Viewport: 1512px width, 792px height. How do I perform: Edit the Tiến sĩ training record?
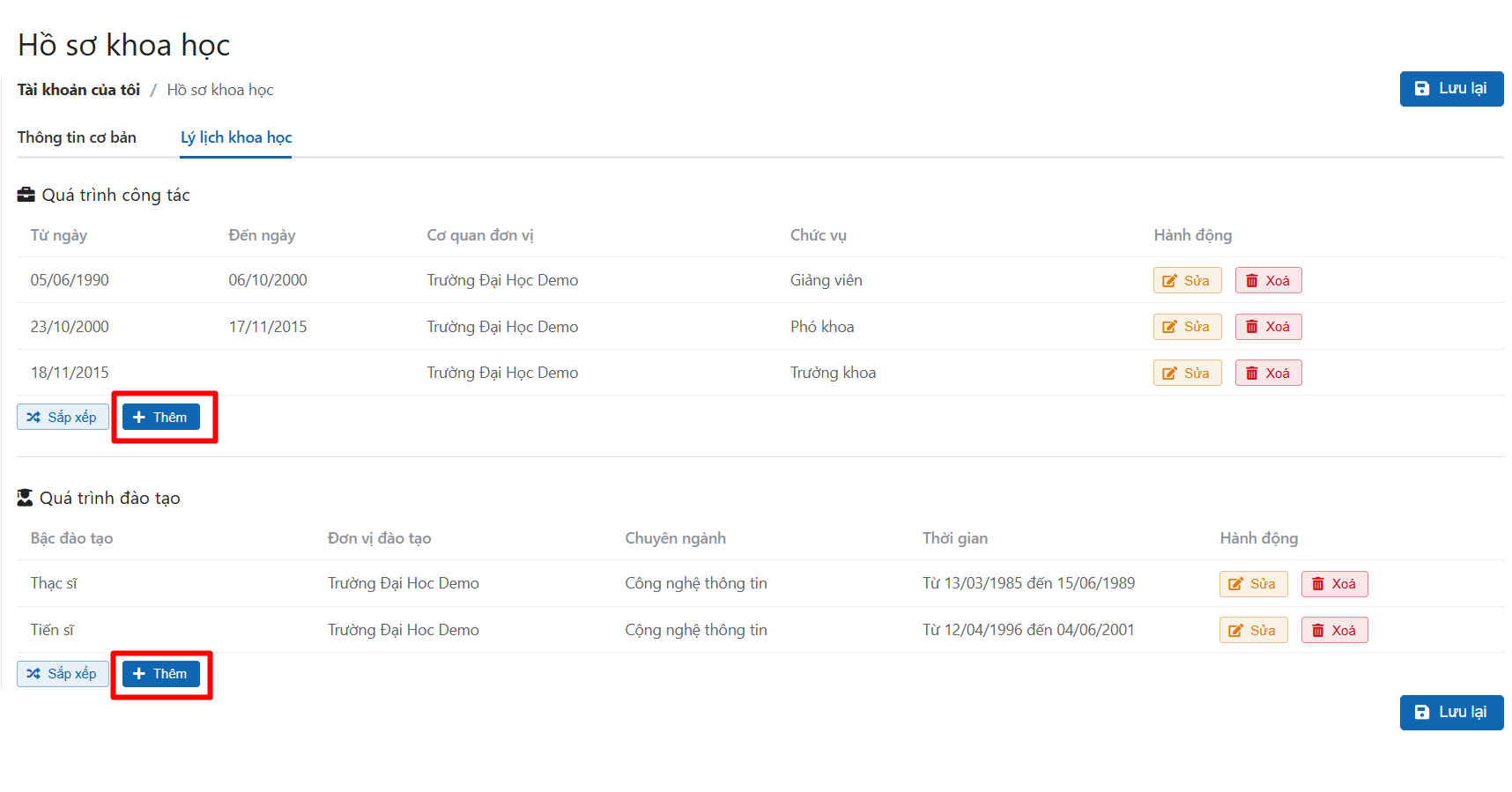[x=1252, y=631]
